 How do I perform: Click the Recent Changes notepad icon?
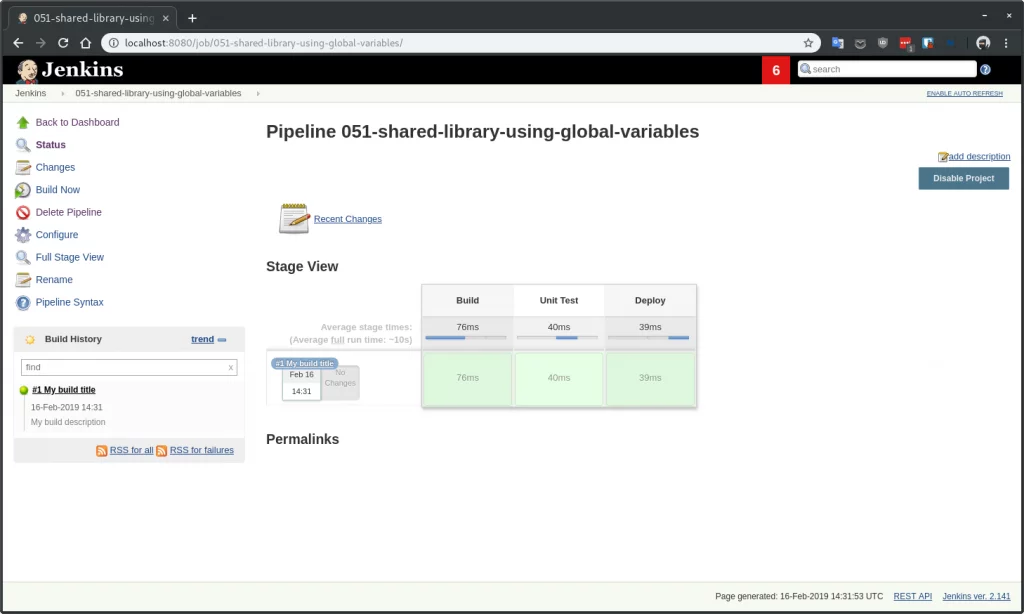(294, 218)
